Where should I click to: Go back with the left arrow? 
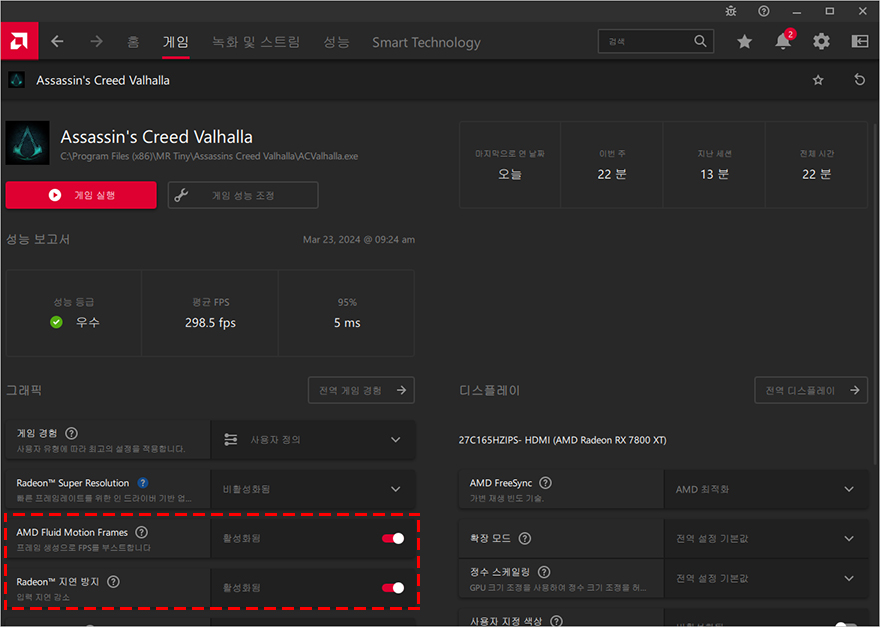pyautogui.click(x=57, y=41)
